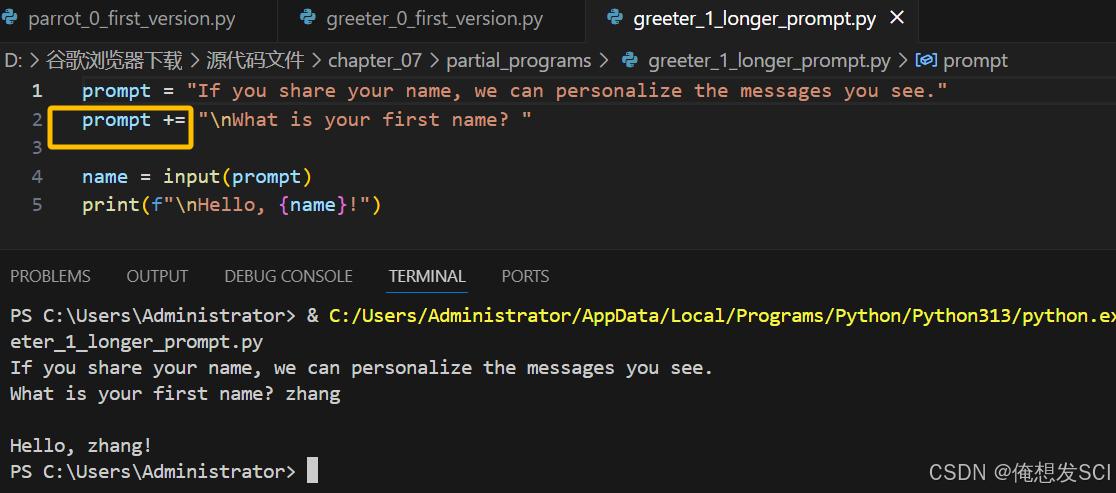Click line number 4 in gutter
The width and height of the screenshot is (1116, 493).
[x=36, y=176]
